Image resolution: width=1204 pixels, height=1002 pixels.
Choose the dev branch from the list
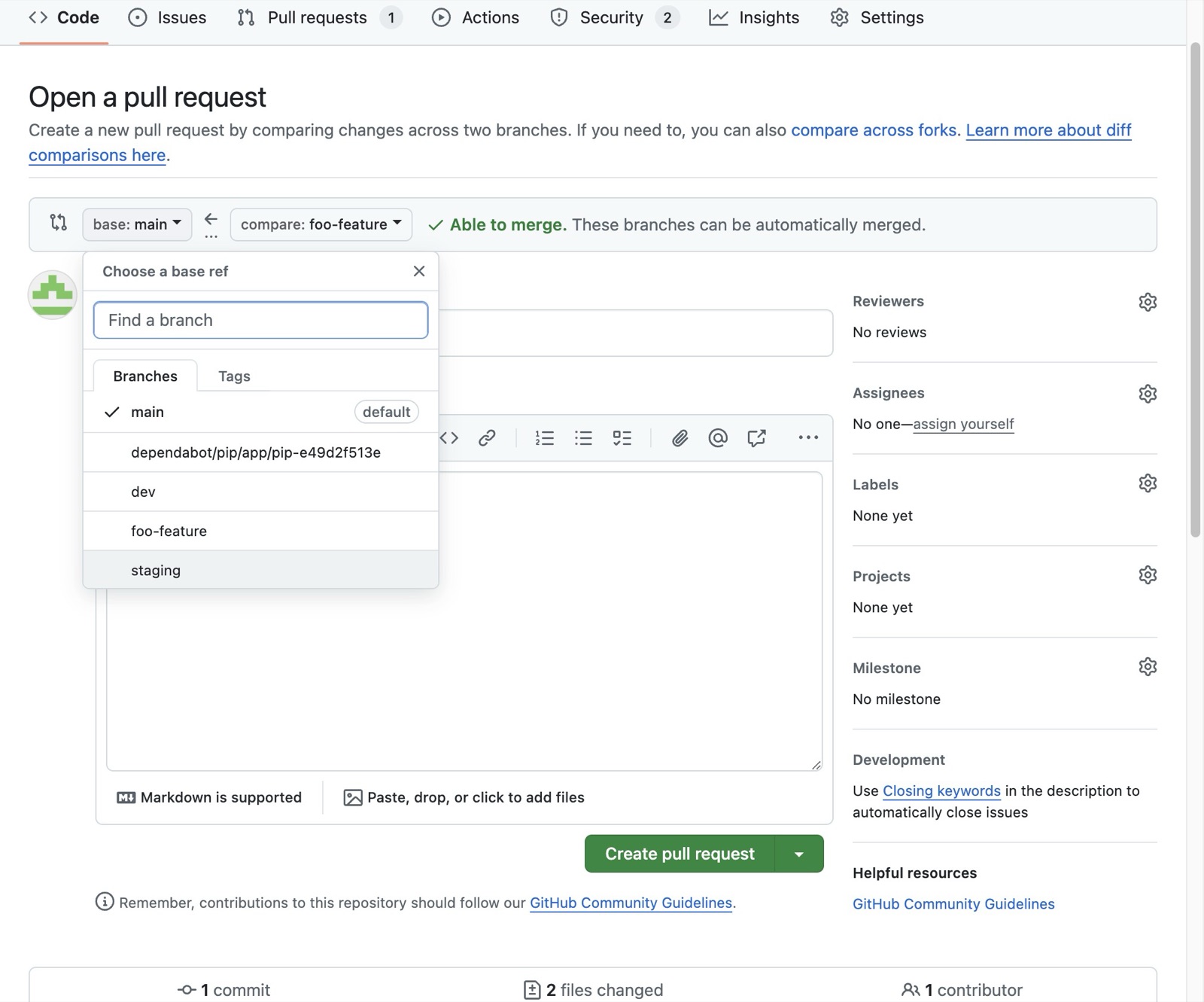[260, 492]
